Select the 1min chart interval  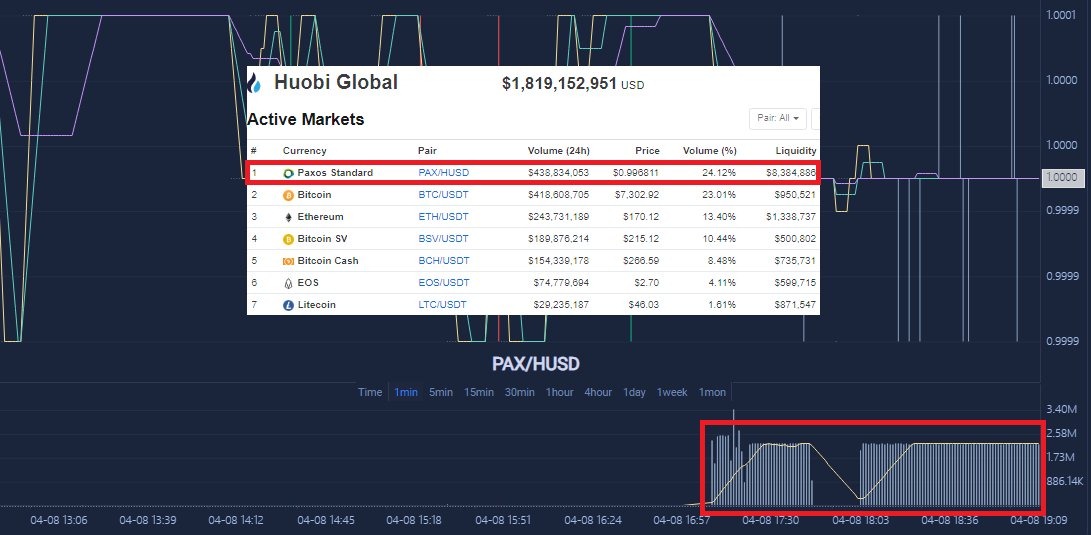pyautogui.click(x=406, y=392)
